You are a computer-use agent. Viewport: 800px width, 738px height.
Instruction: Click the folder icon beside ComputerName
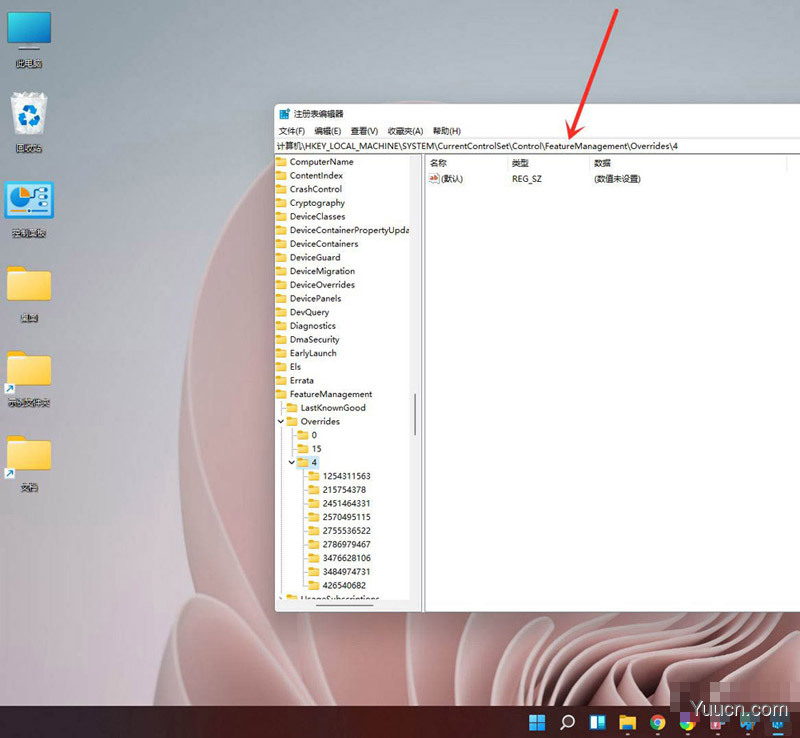click(x=281, y=162)
